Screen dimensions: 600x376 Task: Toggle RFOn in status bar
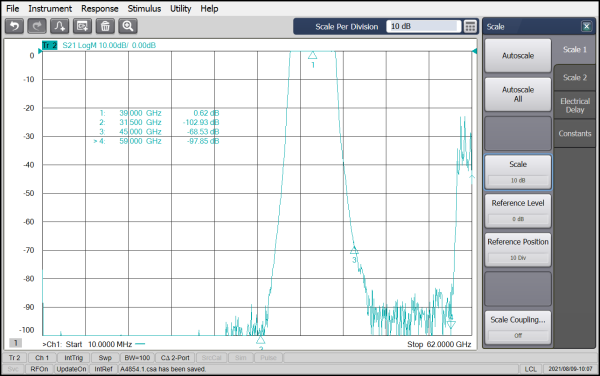pyautogui.click(x=39, y=369)
